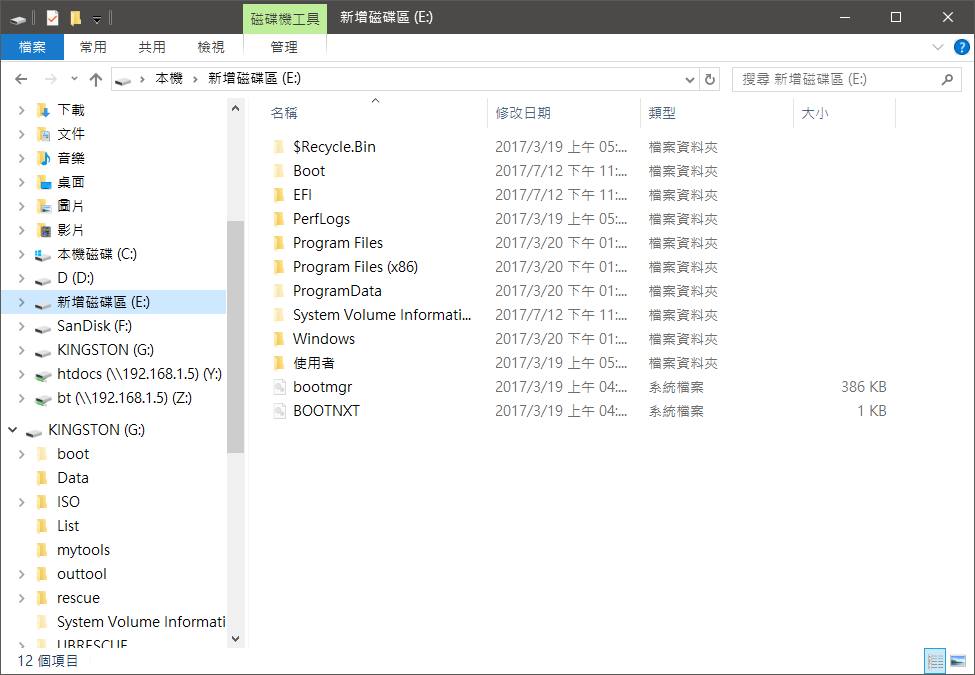Select the bootmgr system file
Viewport: 975px width, 675px height.
click(x=322, y=387)
